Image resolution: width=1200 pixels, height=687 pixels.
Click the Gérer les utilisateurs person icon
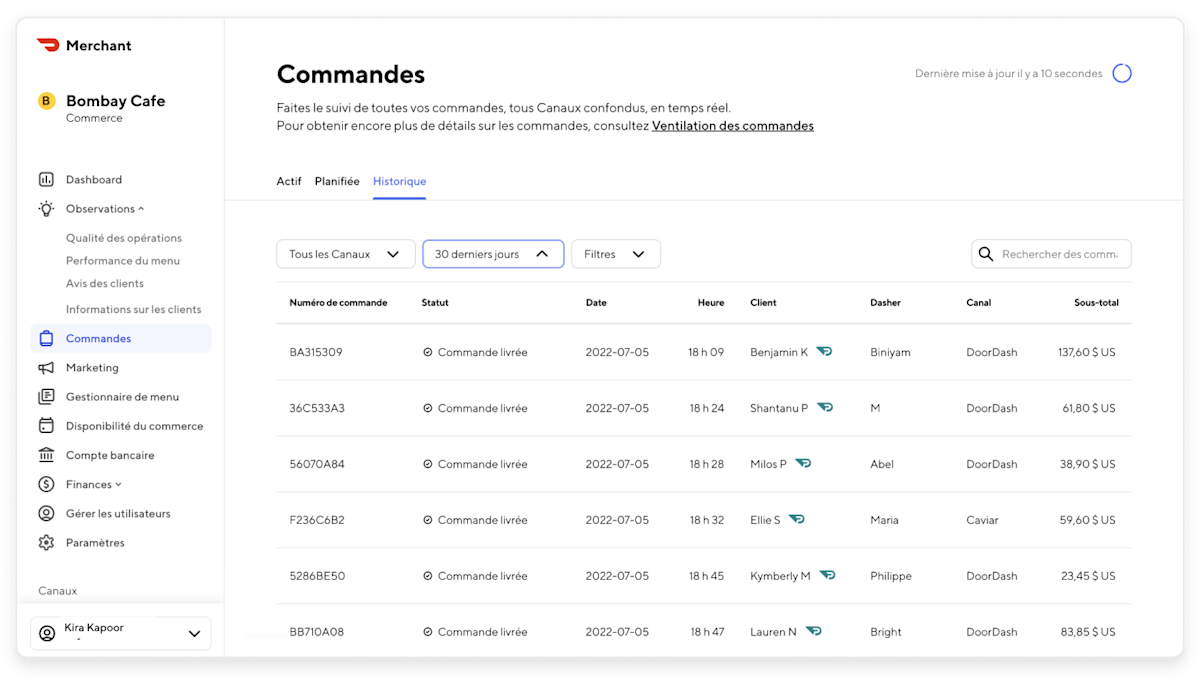[46, 513]
